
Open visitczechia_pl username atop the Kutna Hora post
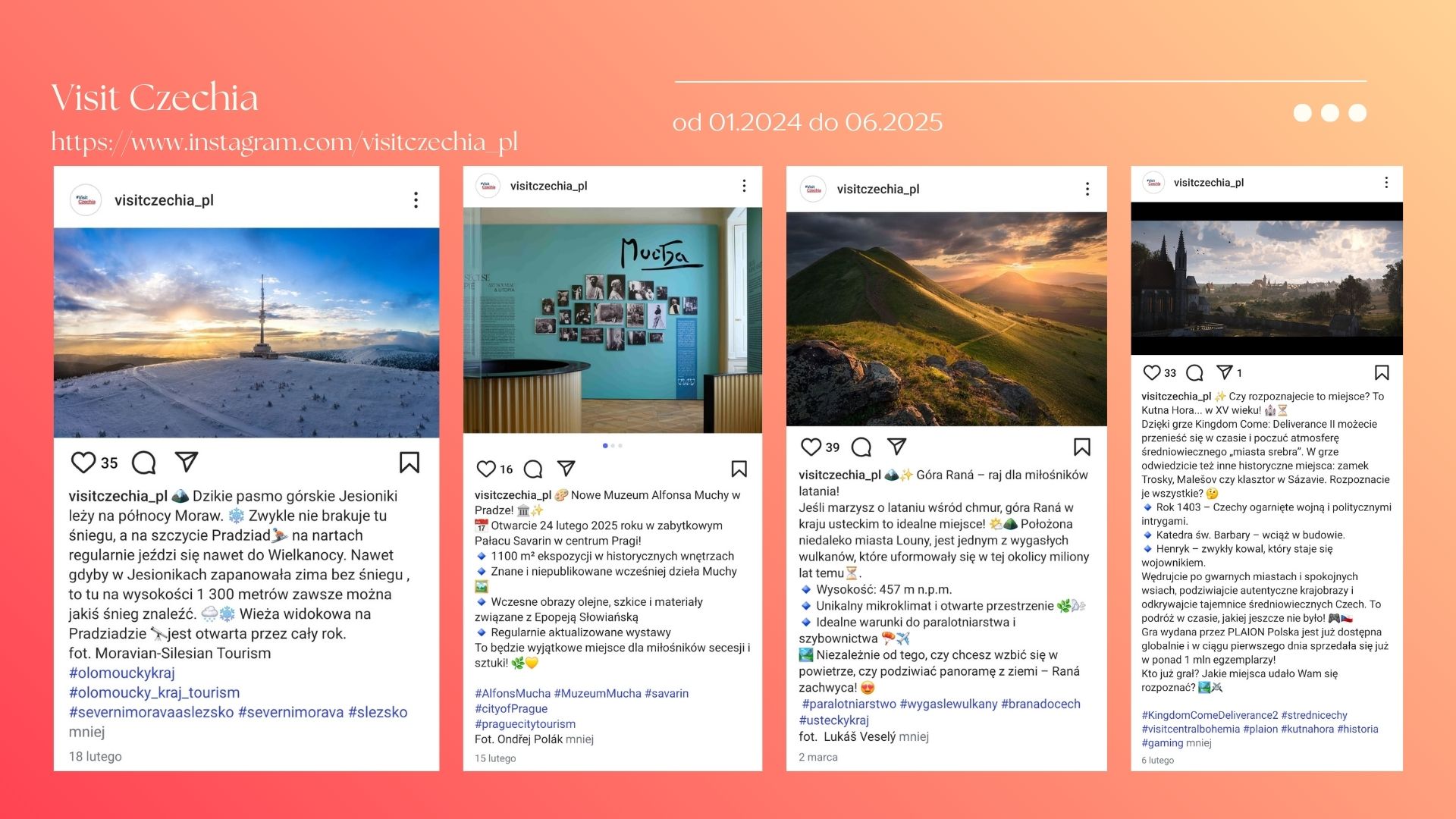click(x=1209, y=183)
